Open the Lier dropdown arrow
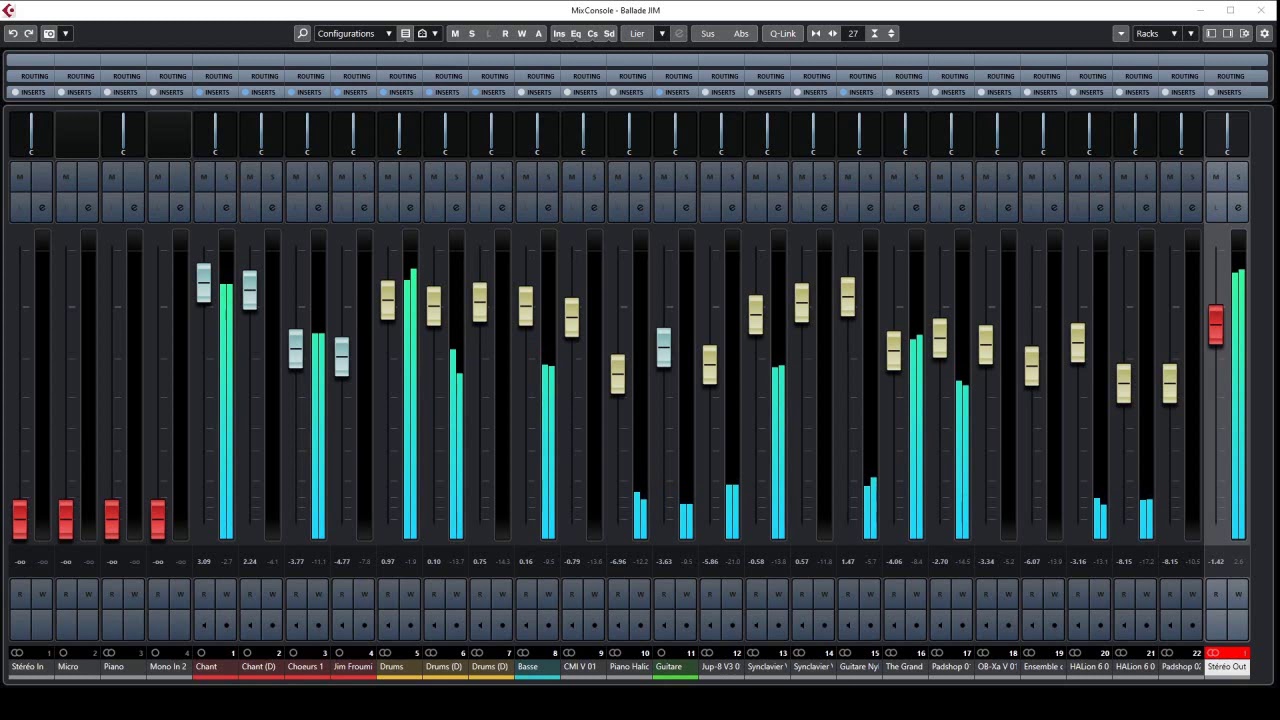This screenshot has width=1280, height=720. [661, 33]
